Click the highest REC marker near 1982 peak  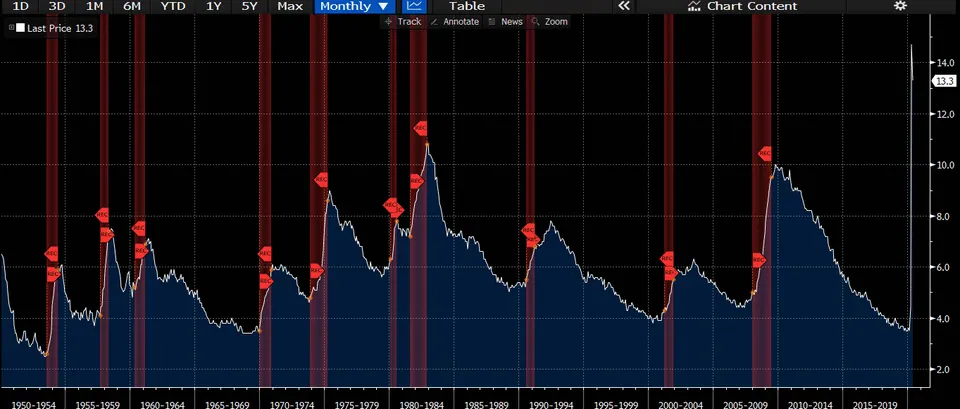click(x=420, y=129)
